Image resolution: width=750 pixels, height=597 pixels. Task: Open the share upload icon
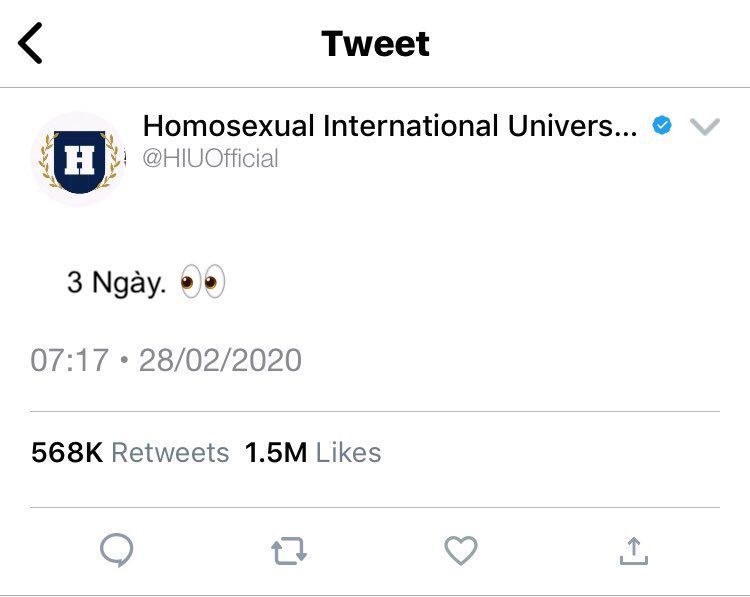(x=634, y=551)
